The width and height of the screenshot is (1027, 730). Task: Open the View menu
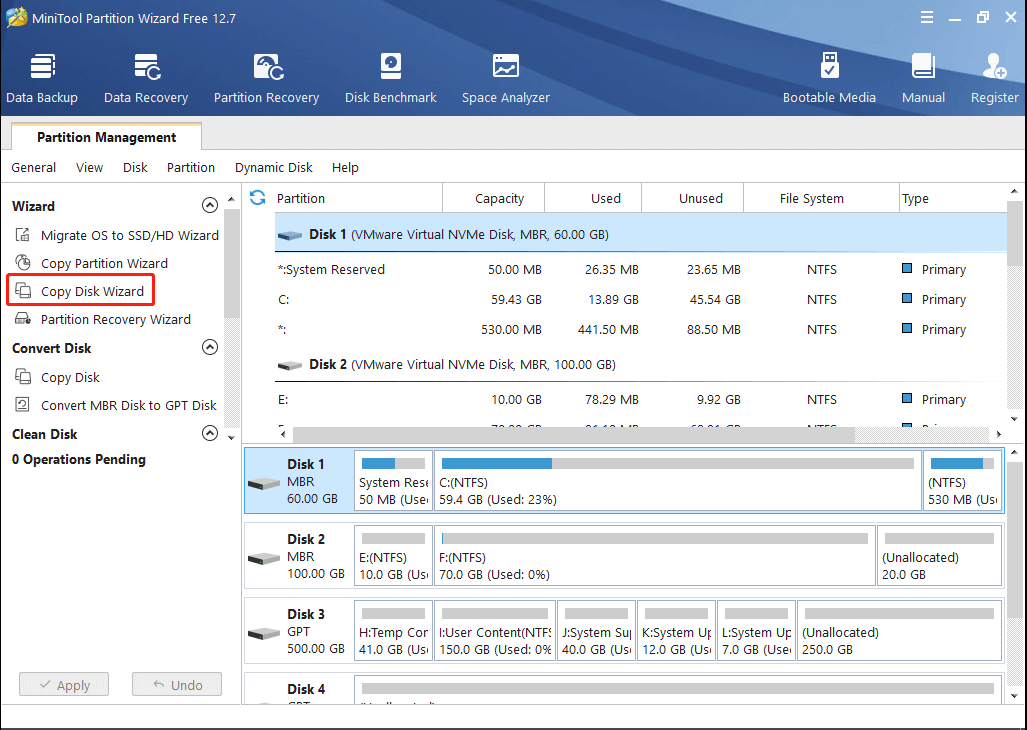pyautogui.click(x=89, y=168)
